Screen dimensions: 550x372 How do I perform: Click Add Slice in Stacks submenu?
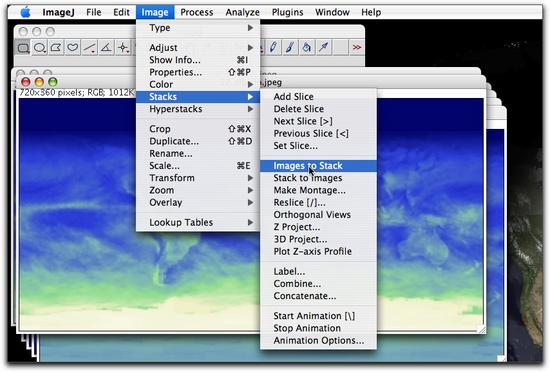tap(318, 97)
